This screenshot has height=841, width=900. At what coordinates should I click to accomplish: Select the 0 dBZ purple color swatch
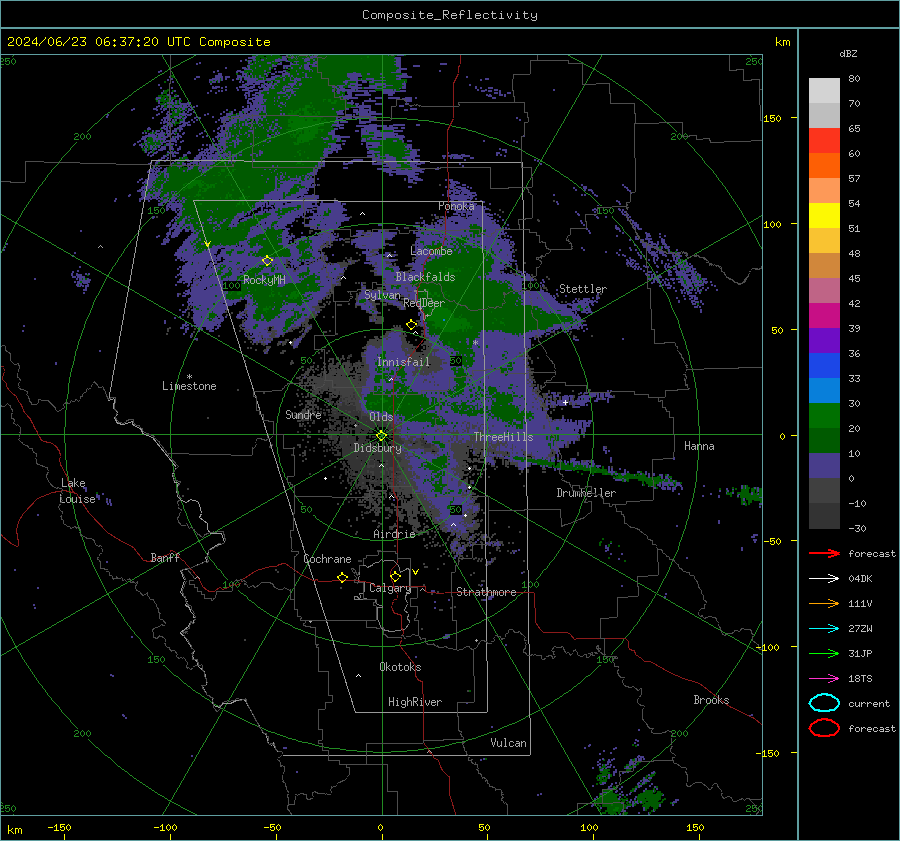pos(824,465)
